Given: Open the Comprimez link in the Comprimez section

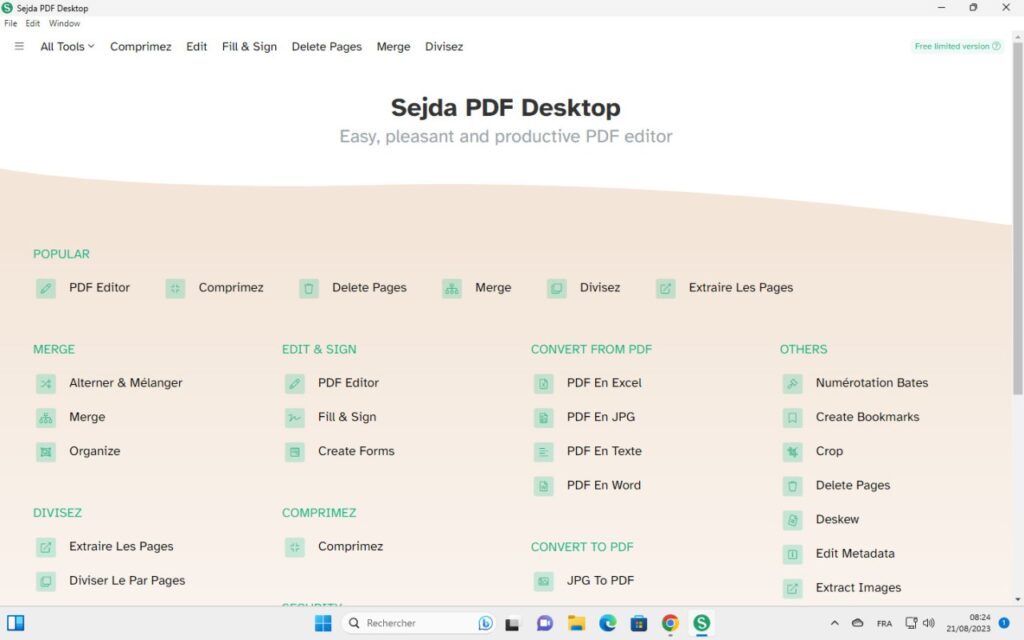Looking at the screenshot, I should tap(351, 547).
